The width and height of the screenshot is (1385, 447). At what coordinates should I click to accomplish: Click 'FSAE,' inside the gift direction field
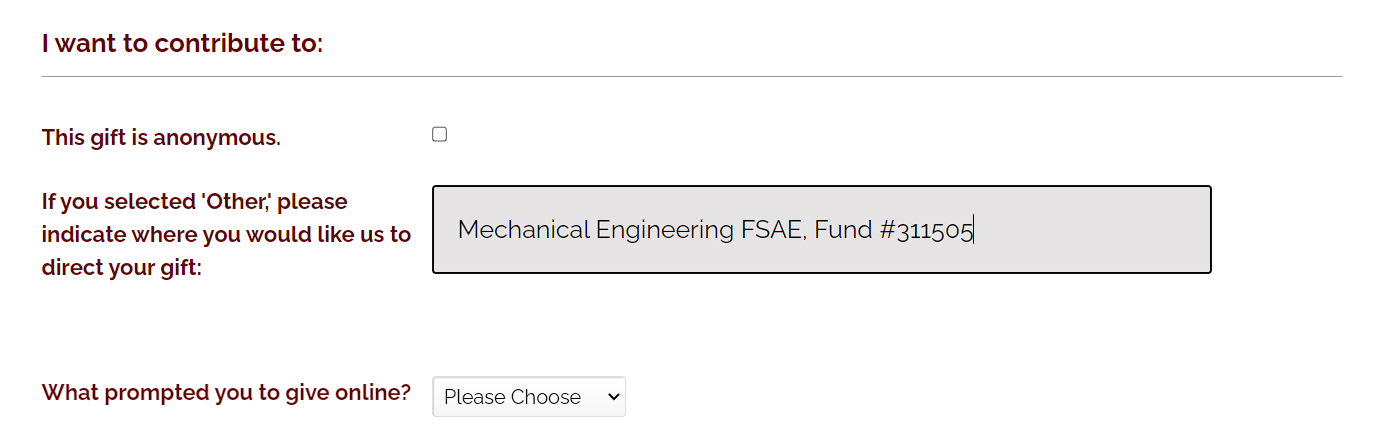[x=773, y=230]
